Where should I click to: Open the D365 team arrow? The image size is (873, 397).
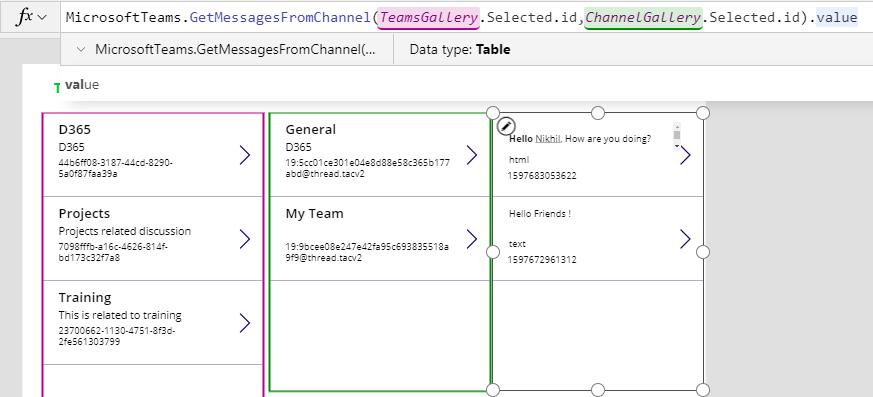point(245,155)
